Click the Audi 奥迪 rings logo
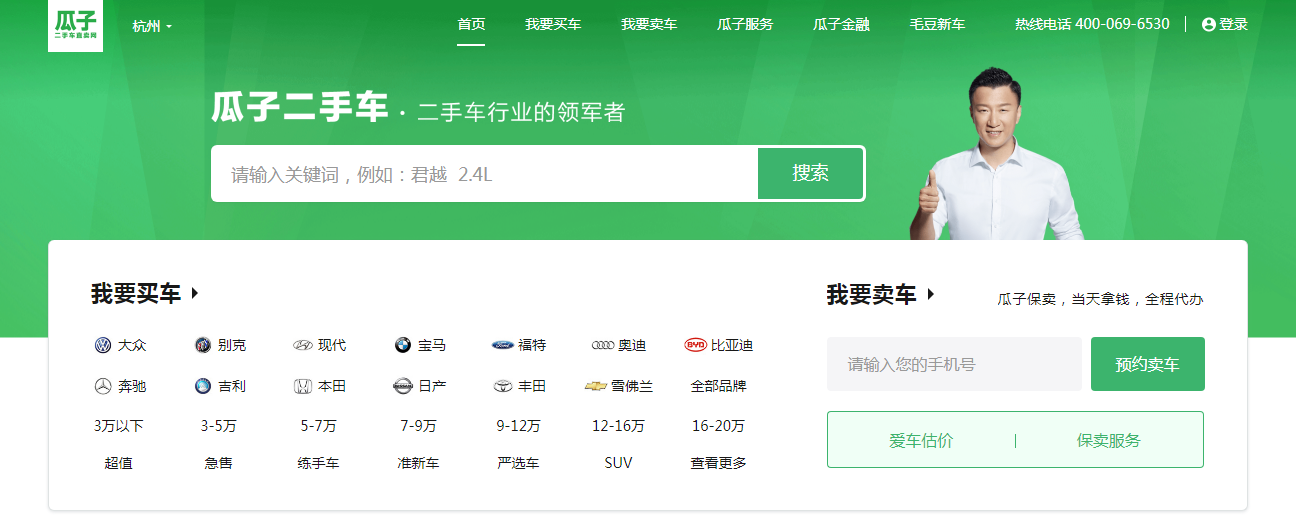The width and height of the screenshot is (1296, 525). (x=603, y=345)
